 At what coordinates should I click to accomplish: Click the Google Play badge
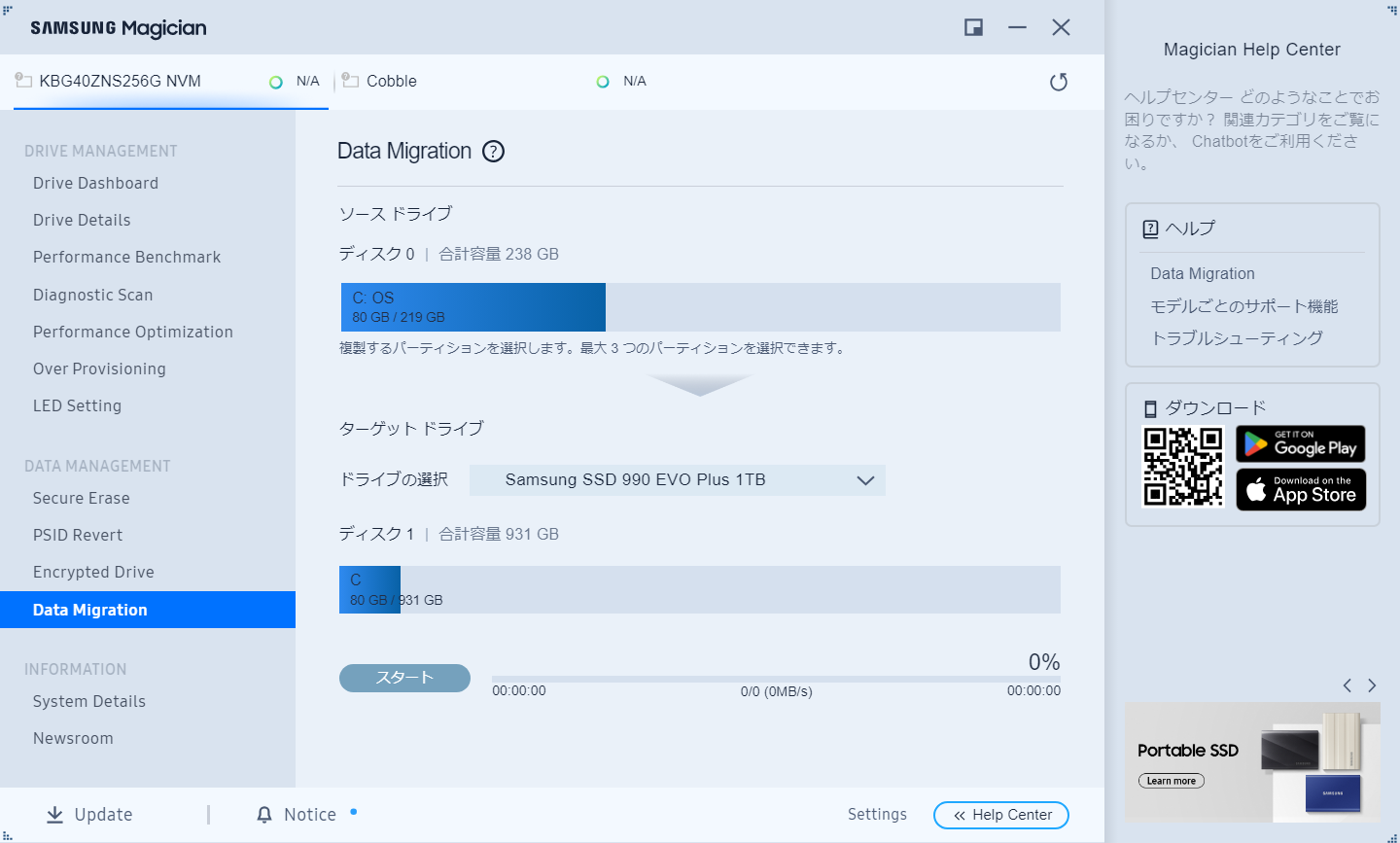[x=1301, y=444]
